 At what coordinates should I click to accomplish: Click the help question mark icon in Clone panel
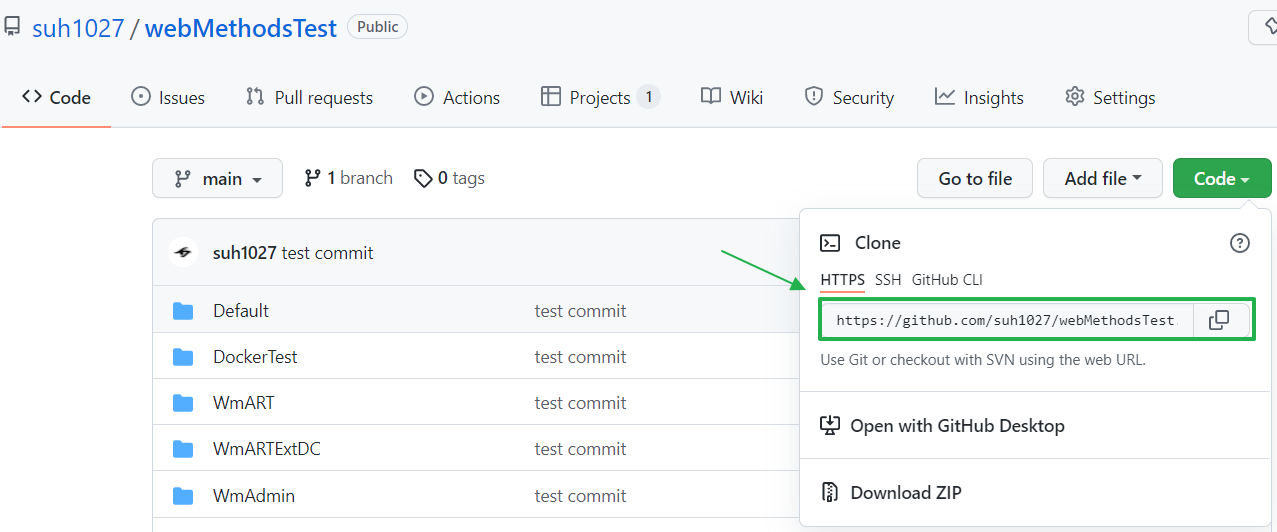(1239, 243)
